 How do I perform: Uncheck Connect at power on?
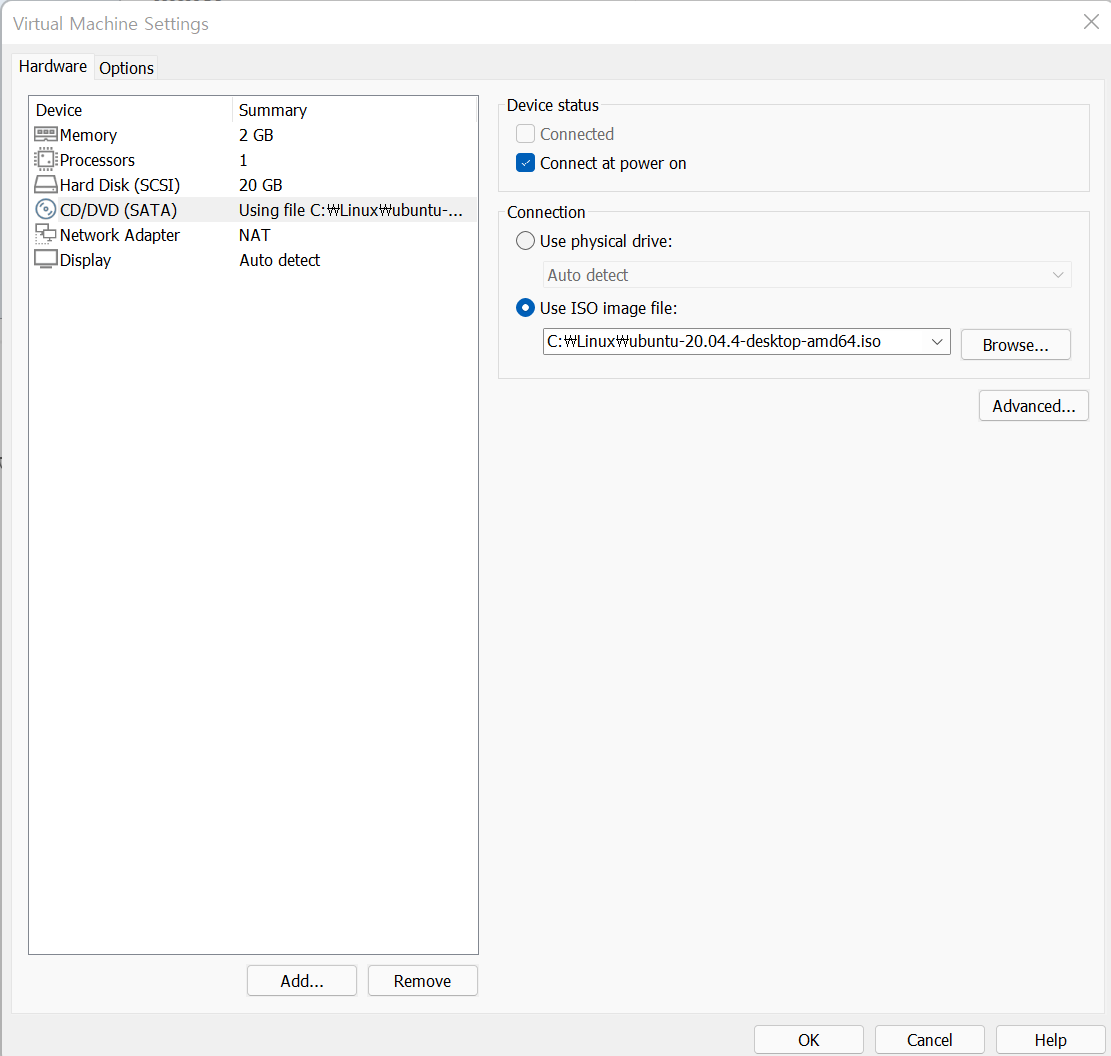pyautogui.click(x=525, y=163)
